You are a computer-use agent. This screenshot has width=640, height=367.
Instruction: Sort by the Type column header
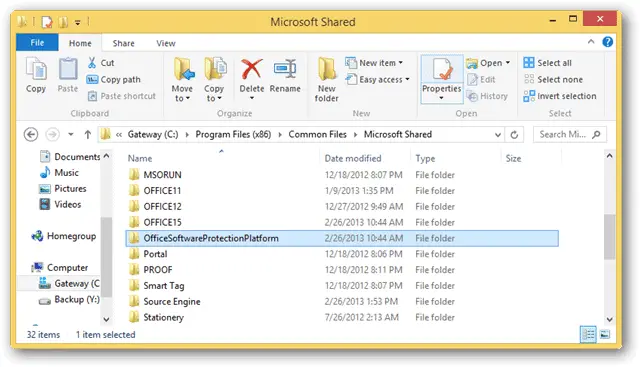pos(425,158)
